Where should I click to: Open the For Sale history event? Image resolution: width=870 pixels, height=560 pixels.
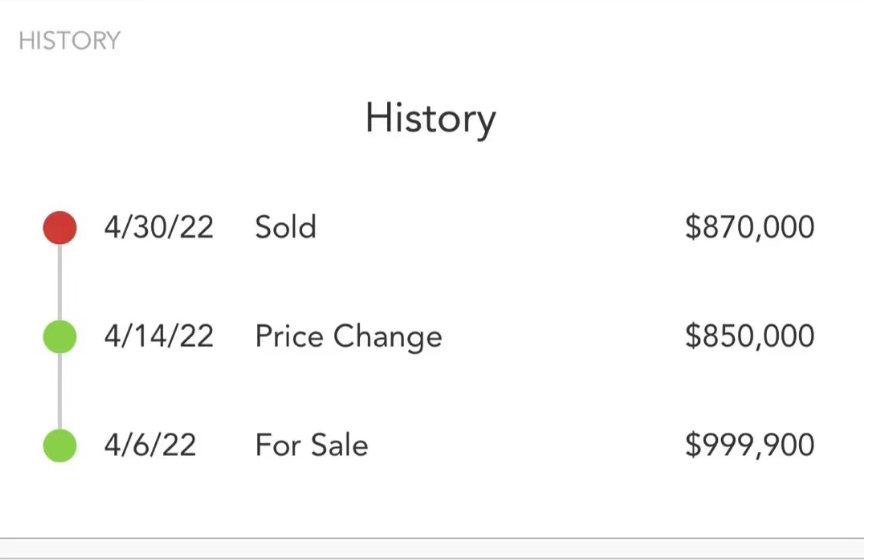point(311,445)
